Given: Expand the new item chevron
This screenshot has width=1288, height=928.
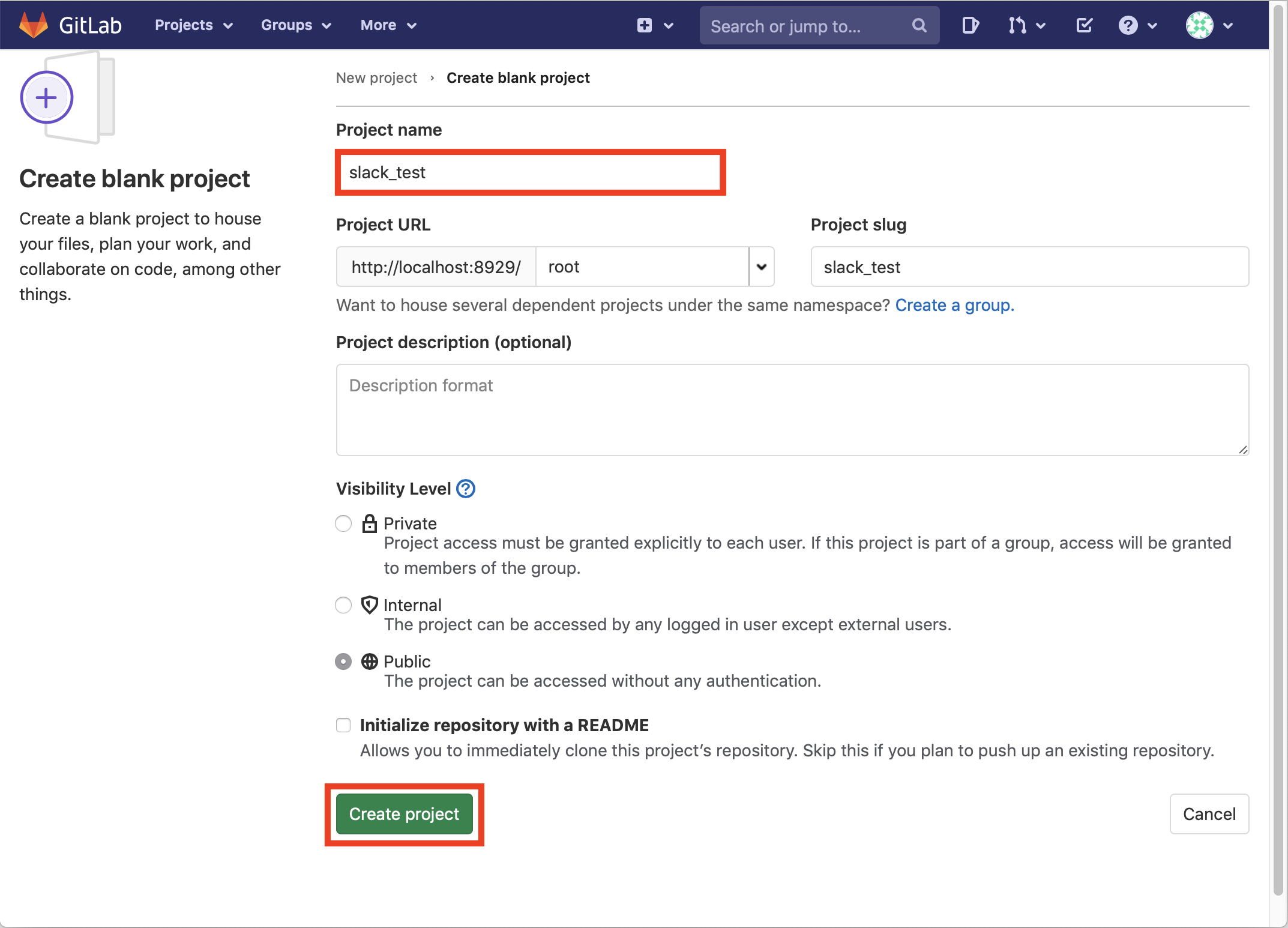Looking at the screenshot, I should [x=669, y=26].
